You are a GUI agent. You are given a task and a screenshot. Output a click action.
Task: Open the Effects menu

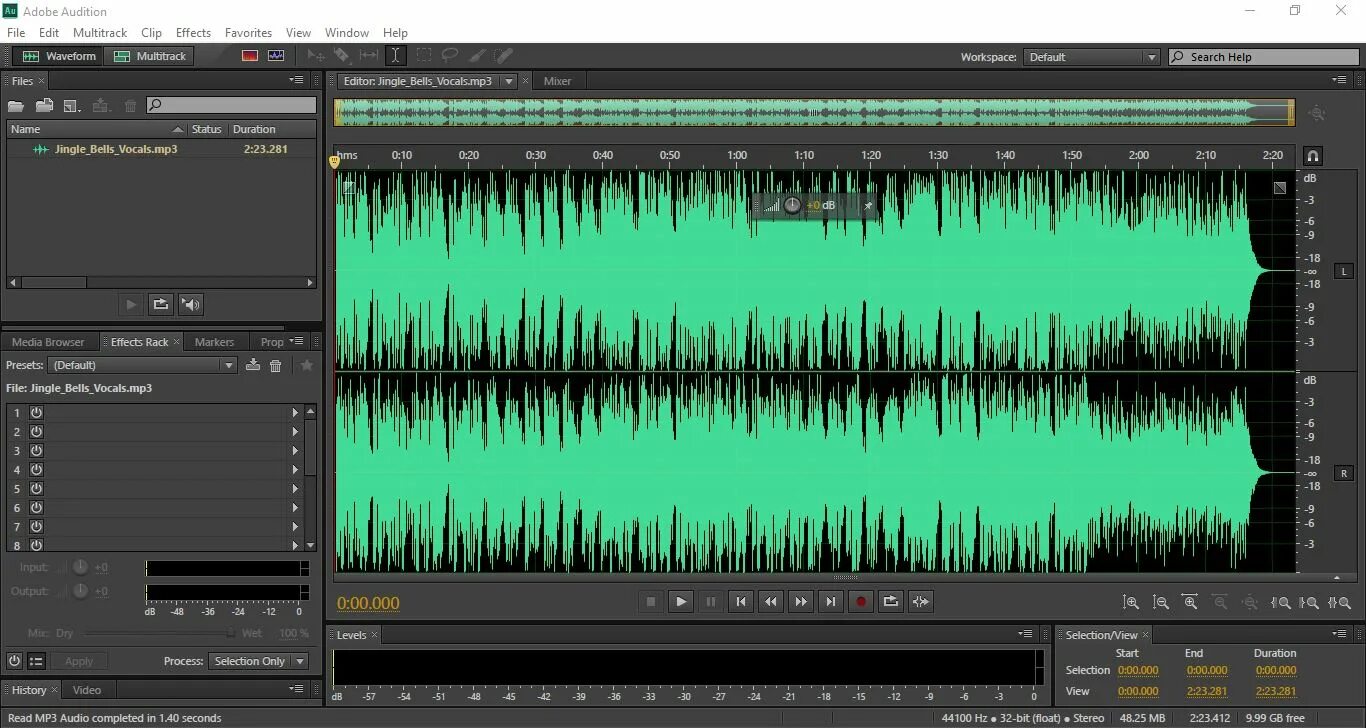tap(193, 32)
